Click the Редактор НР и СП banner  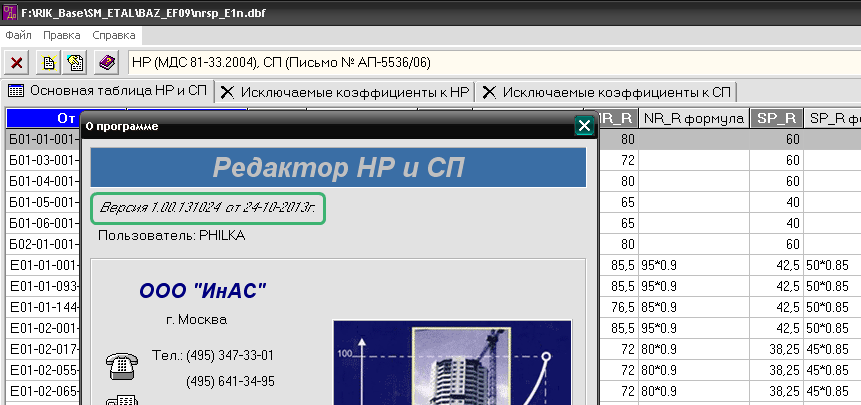[x=338, y=167]
